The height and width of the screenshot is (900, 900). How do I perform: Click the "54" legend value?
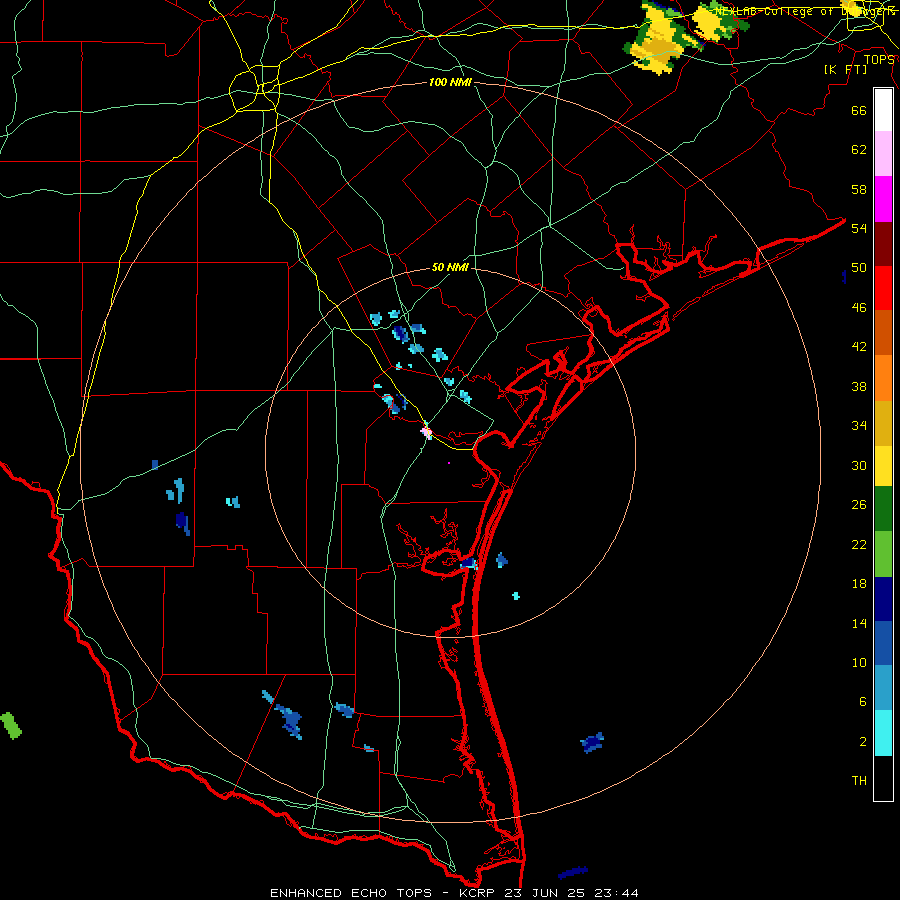pos(859,228)
